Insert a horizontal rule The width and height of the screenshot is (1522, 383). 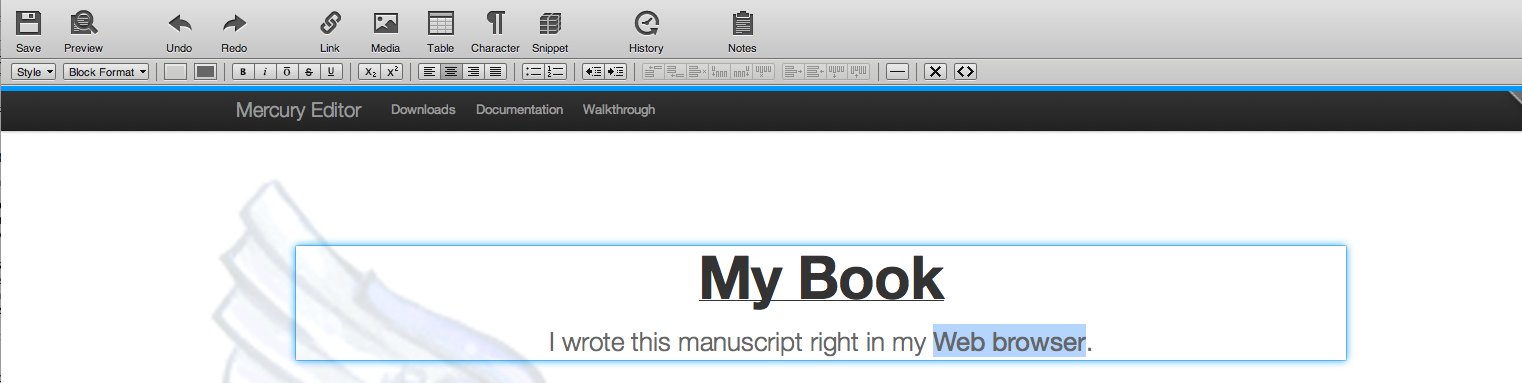(x=898, y=72)
